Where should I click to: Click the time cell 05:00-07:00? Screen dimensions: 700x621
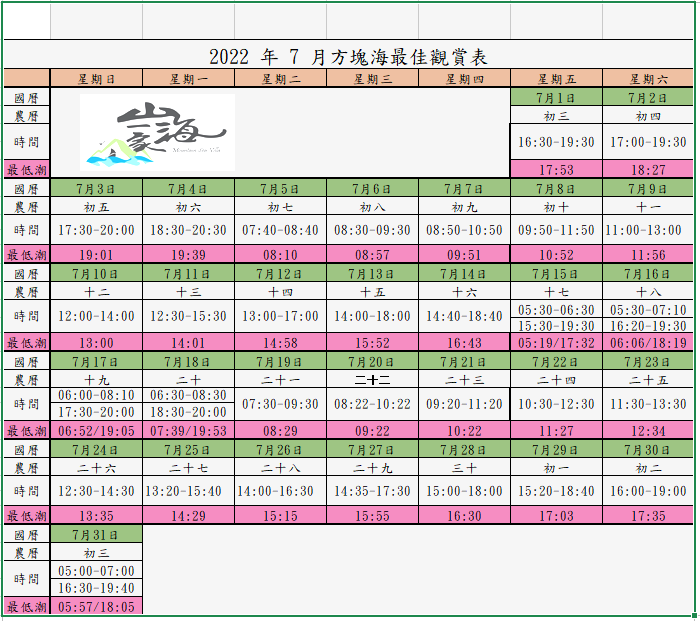pos(97,571)
